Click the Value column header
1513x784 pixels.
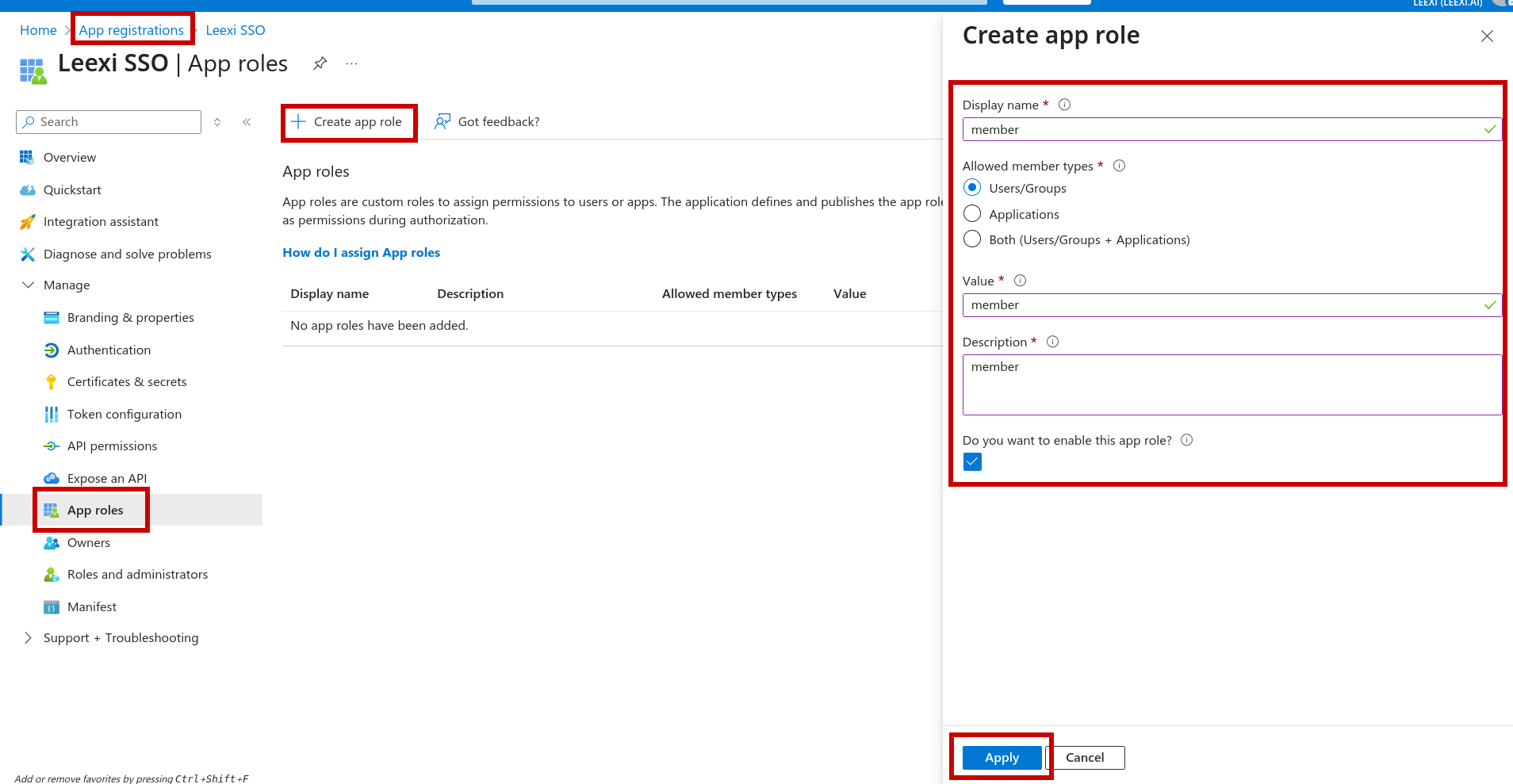pos(850,294)
